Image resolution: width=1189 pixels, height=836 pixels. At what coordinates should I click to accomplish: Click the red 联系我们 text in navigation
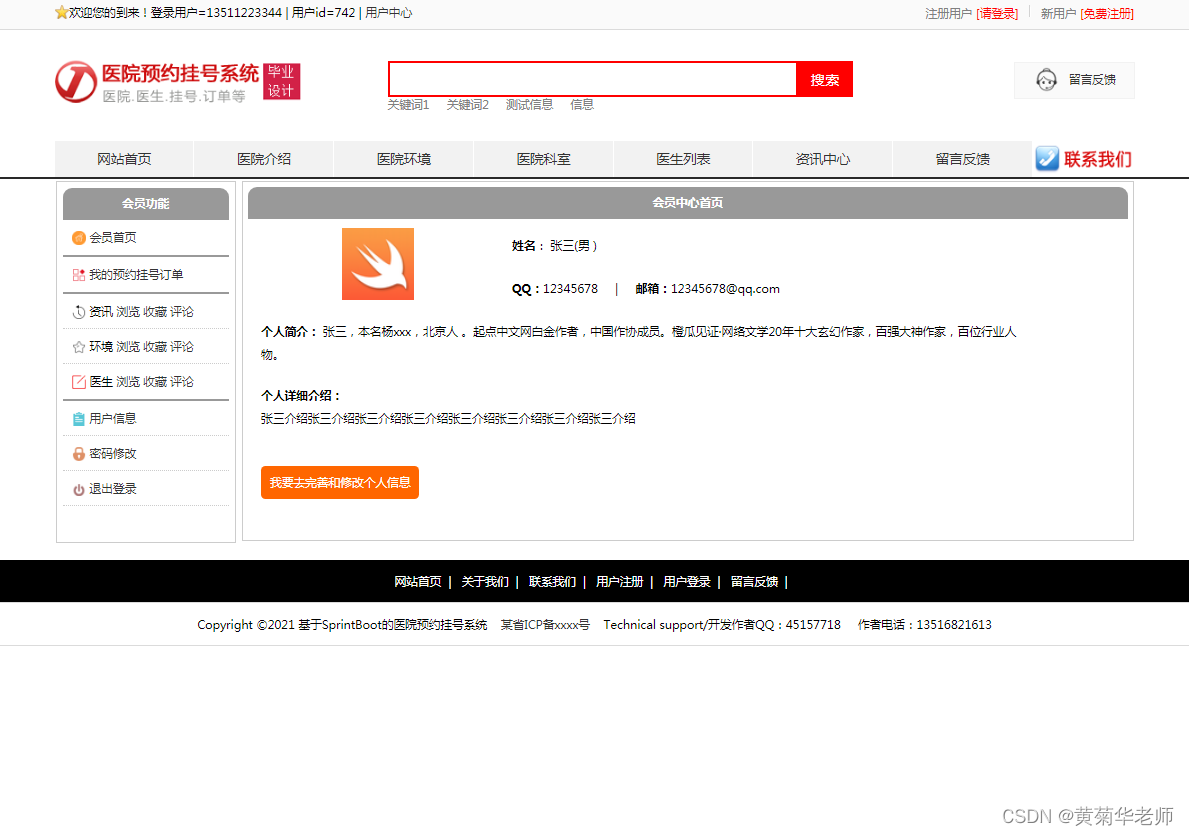1097,159
